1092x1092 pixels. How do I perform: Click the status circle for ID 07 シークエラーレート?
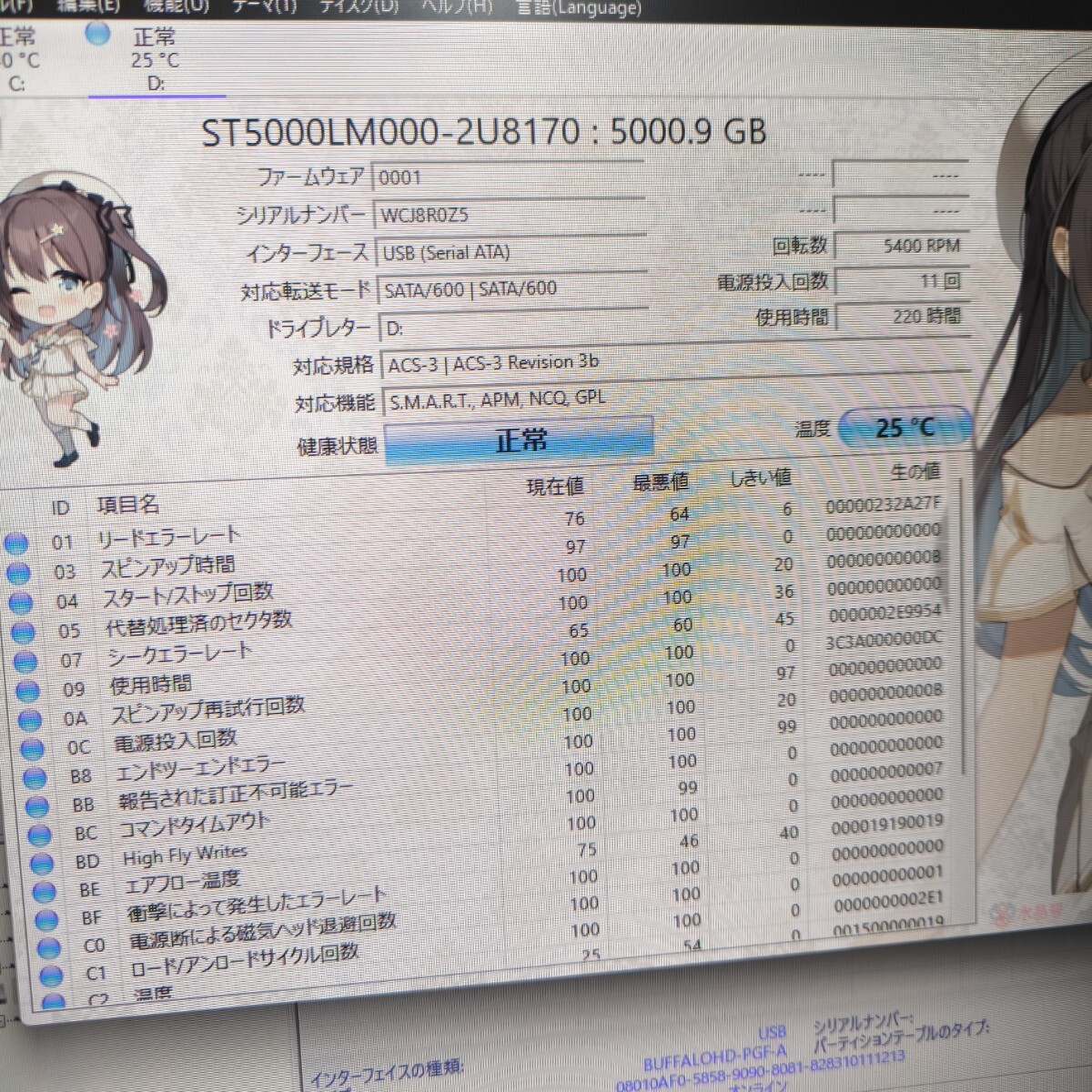25,661
